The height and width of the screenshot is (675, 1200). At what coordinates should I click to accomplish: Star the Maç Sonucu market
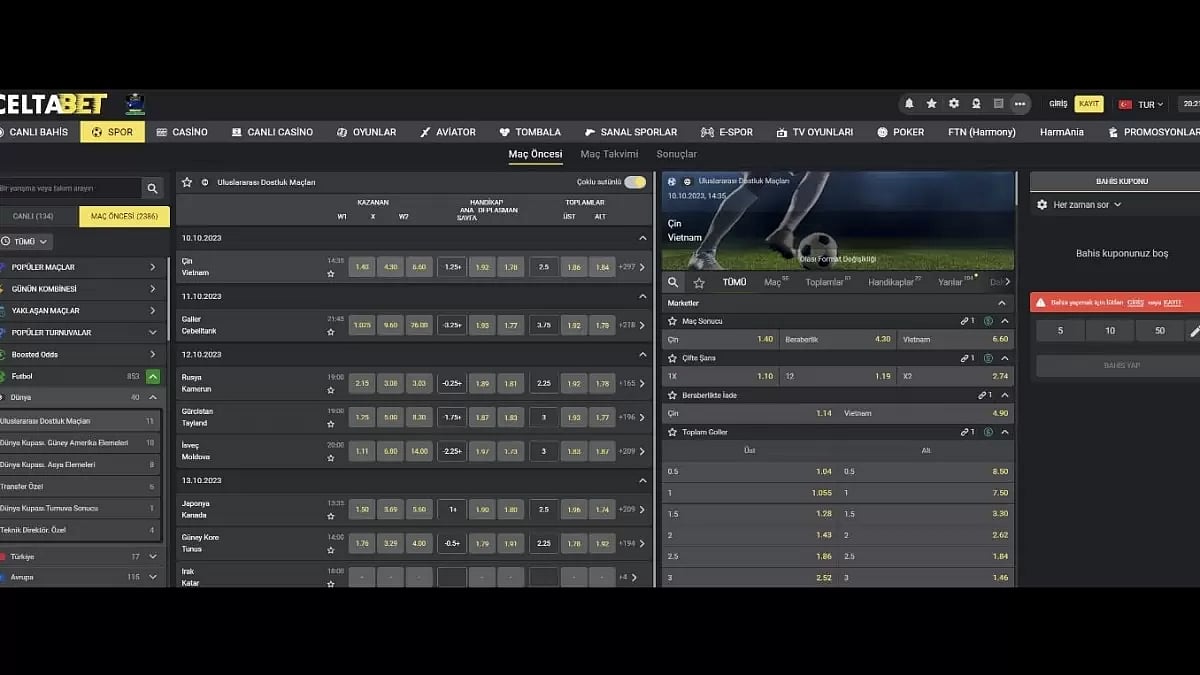point(673,321)
